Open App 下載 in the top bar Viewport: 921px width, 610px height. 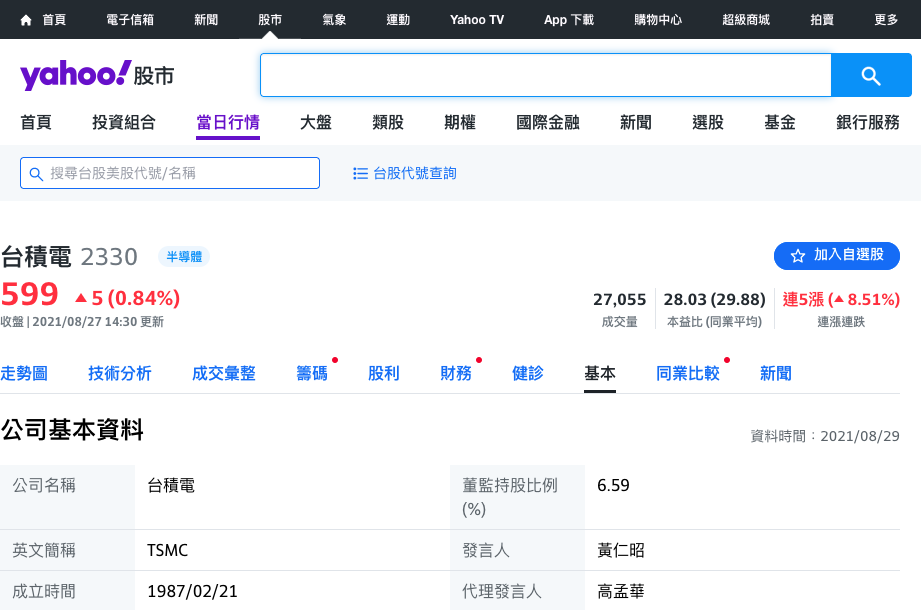pos(569,20)
